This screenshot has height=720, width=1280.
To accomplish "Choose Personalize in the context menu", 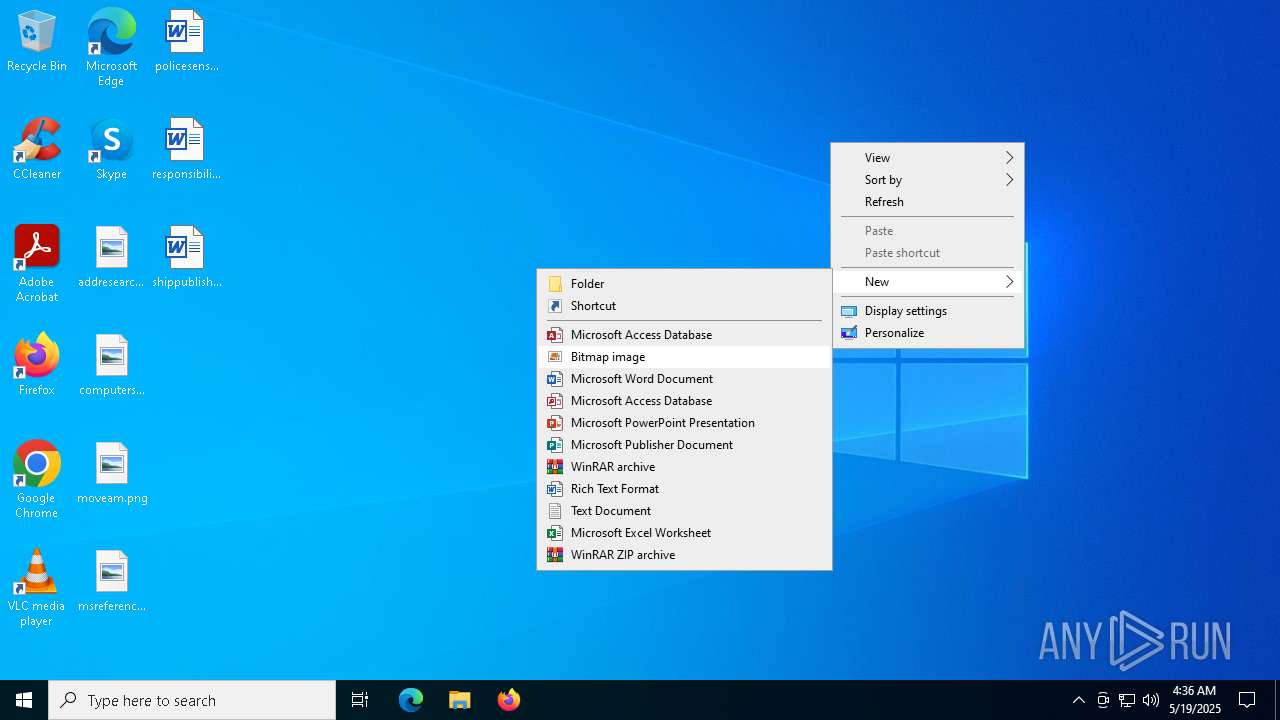I will [x=928, y=332].
